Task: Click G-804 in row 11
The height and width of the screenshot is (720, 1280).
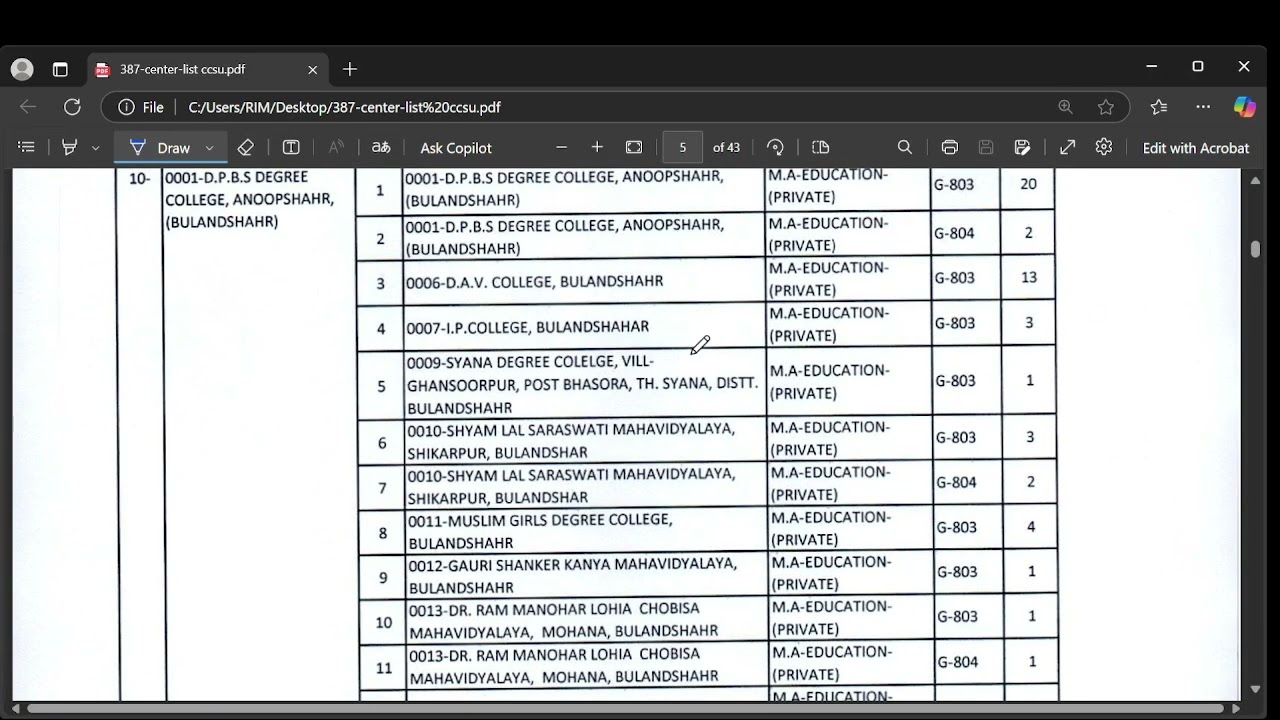Action: pyautogui.click(x=958, y=661)
